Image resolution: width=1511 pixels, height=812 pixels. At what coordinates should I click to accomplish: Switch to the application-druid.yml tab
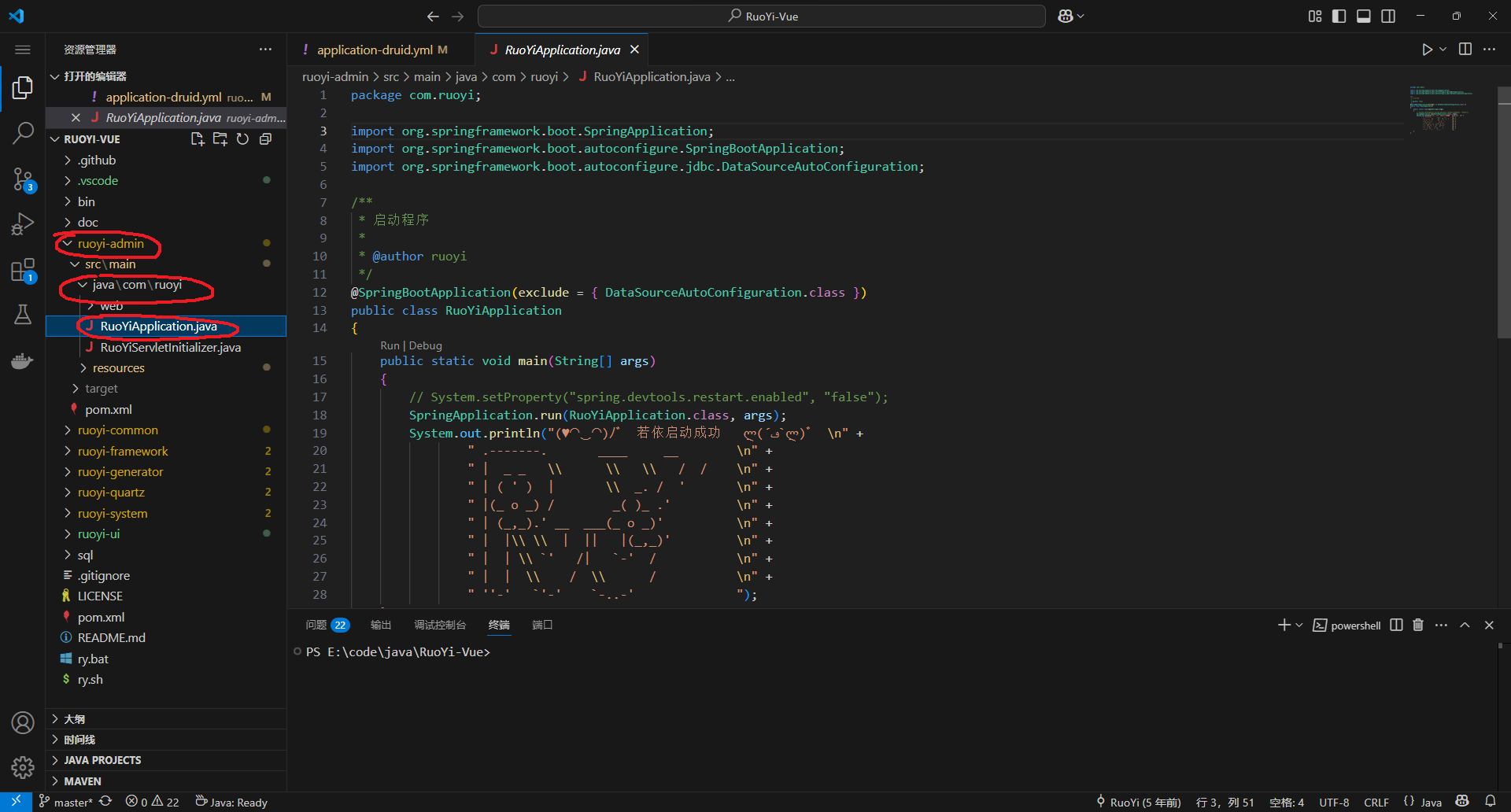tap(375, 50)
